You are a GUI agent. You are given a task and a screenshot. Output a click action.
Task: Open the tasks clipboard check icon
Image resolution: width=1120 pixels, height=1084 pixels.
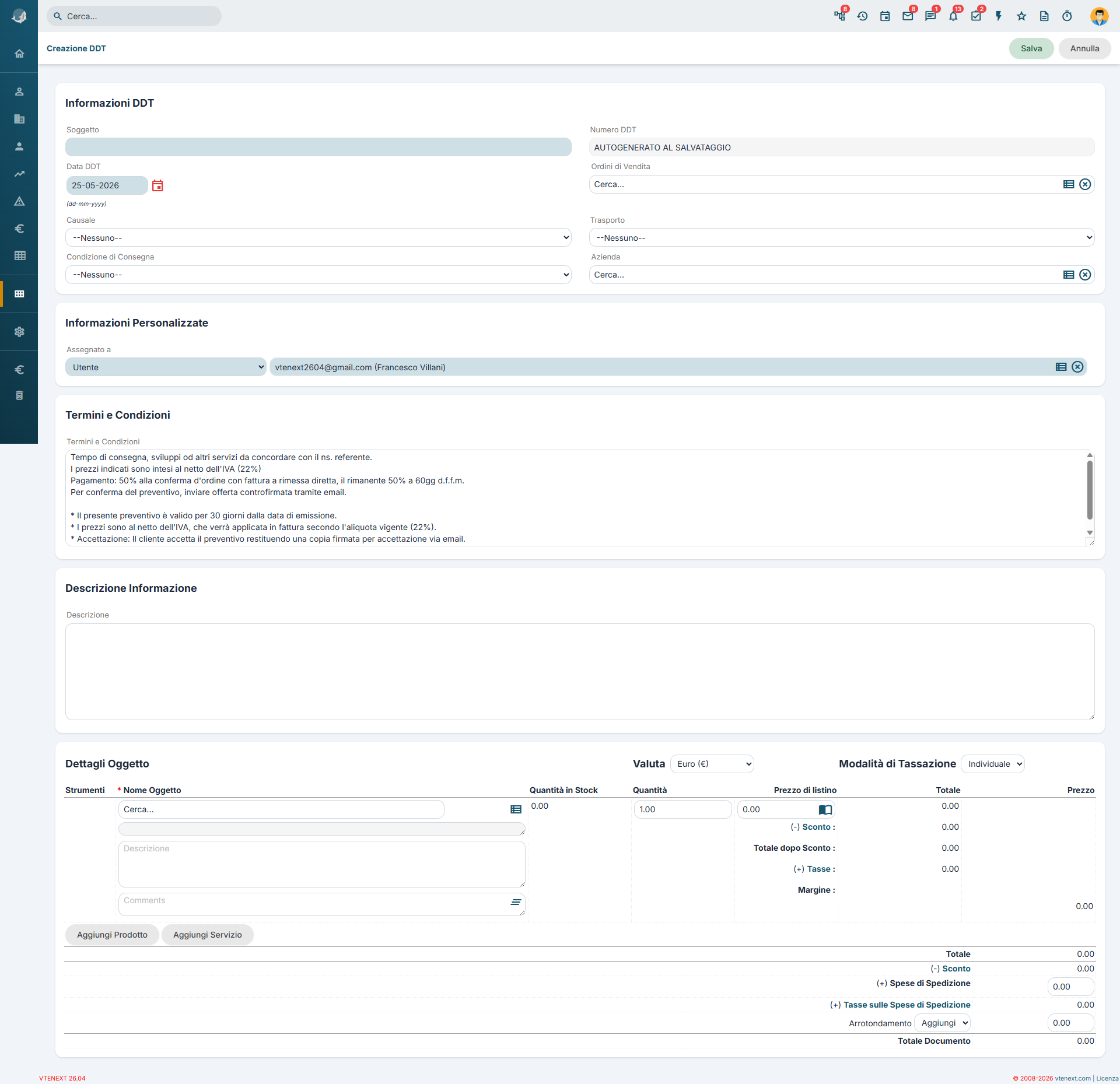[976, 16]
